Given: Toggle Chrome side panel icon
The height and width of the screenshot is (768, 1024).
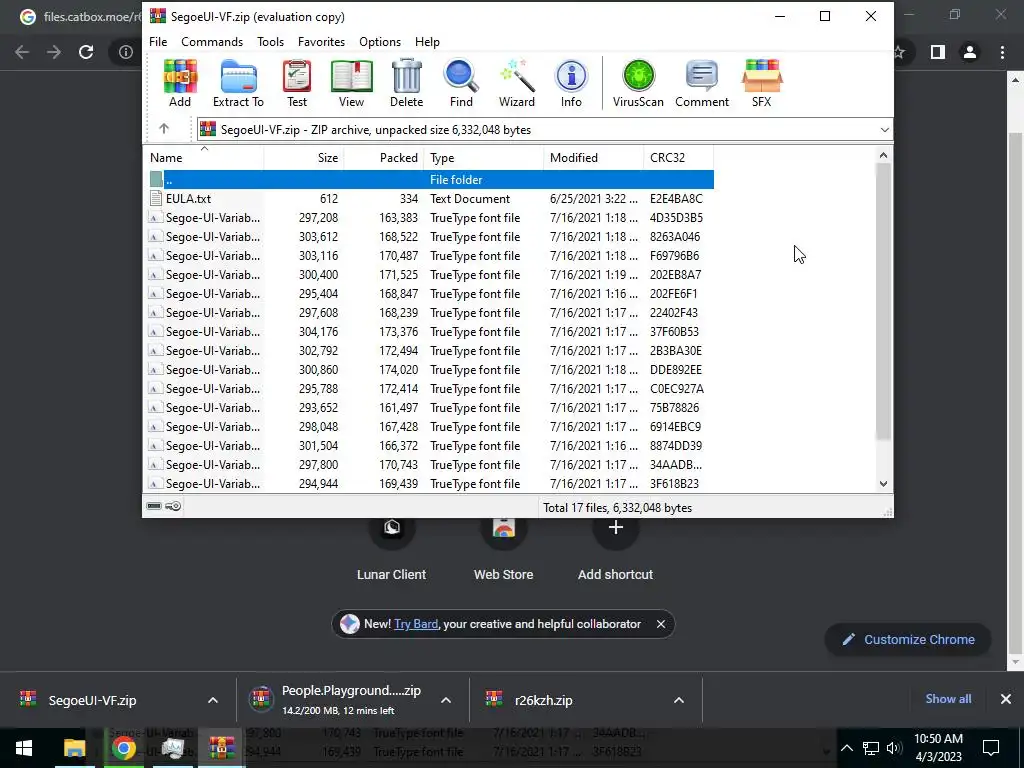Looking at the screenshot, I should coord(938,52).
